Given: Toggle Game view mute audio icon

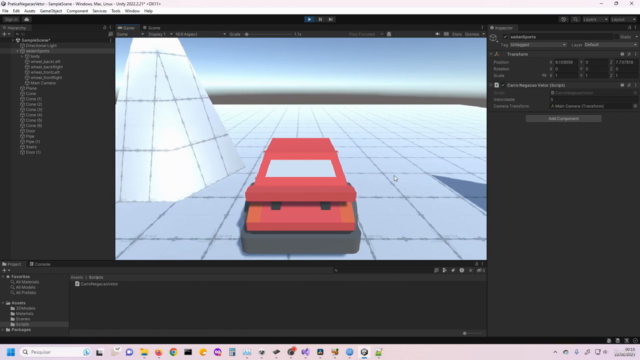Looking at the screenshot, I should tap(437, 34).
